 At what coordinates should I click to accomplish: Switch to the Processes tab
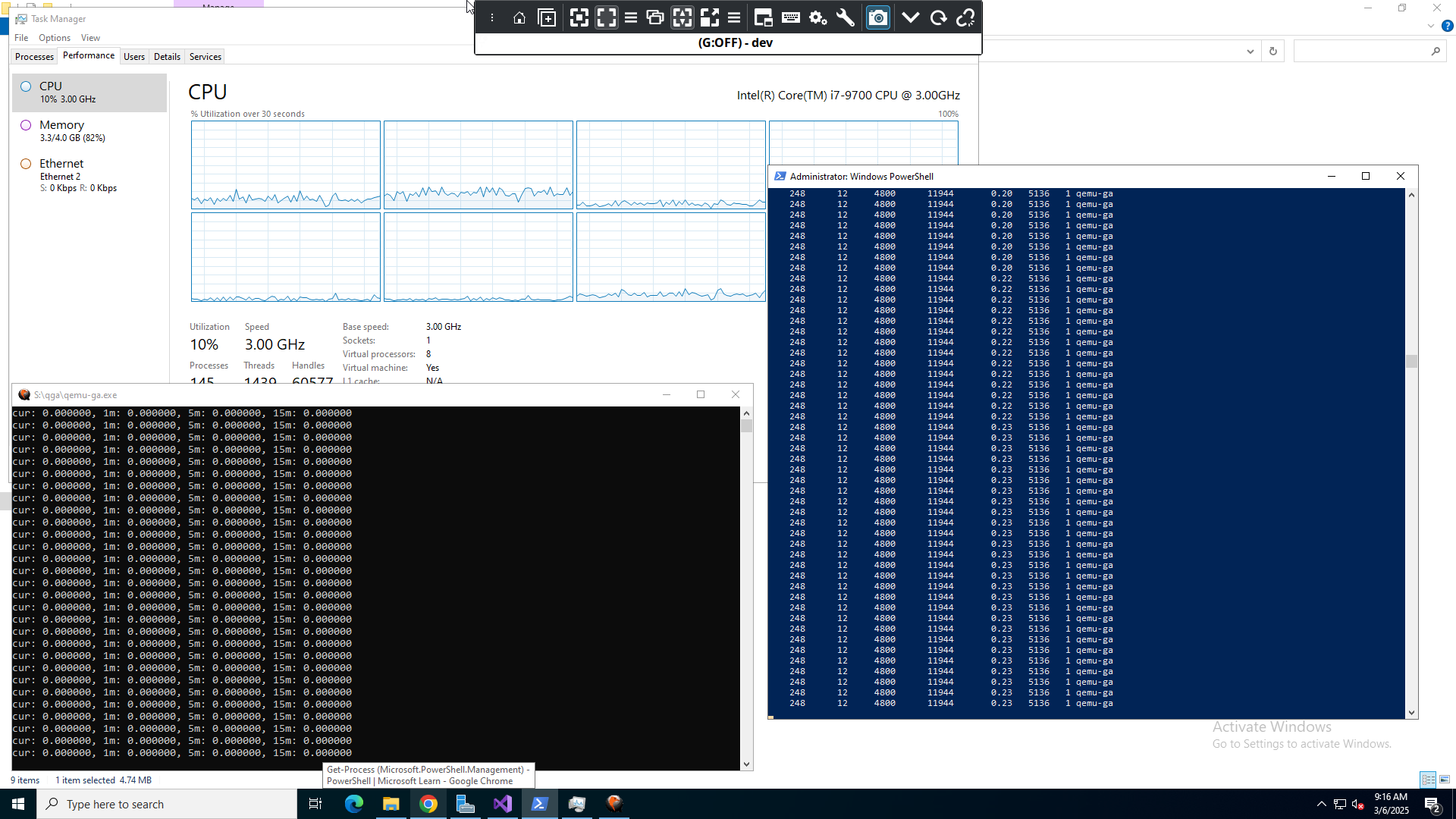pyautogui.click(x=34, y=57)
